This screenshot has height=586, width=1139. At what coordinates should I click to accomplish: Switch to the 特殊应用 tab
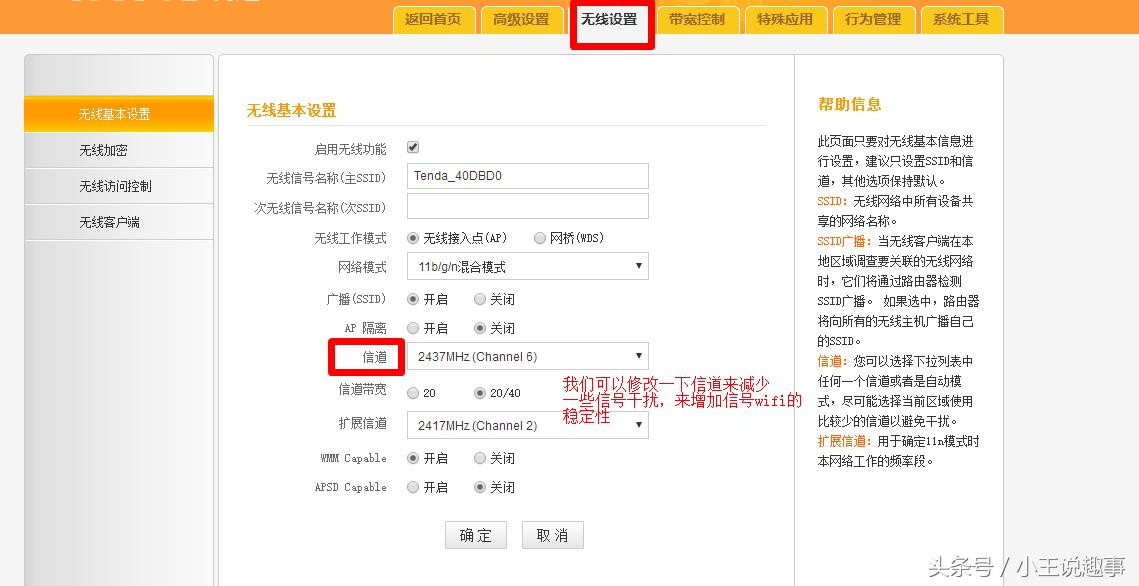786,18
